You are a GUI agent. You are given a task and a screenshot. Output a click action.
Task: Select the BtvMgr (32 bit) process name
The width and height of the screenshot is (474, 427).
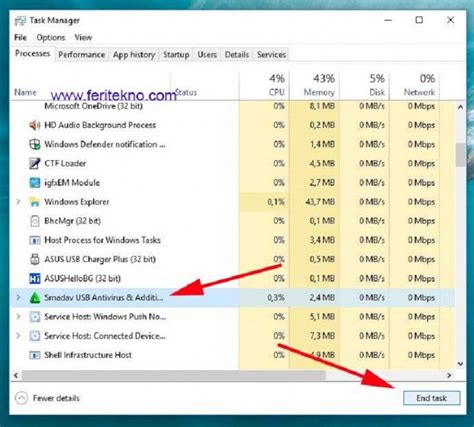pyautogui.click(x=72, y=221)
